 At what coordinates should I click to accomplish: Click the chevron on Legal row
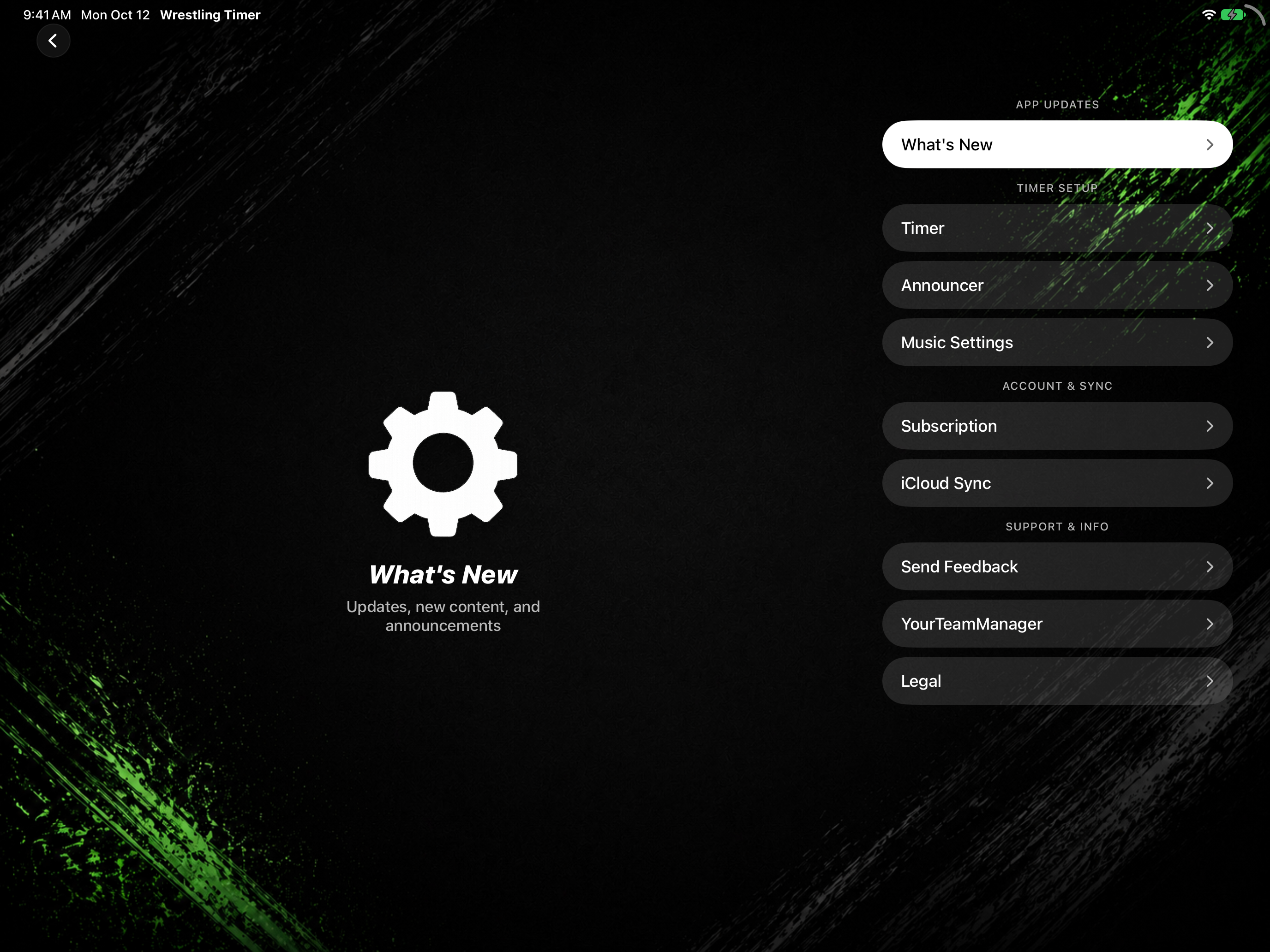[1210, 681]
